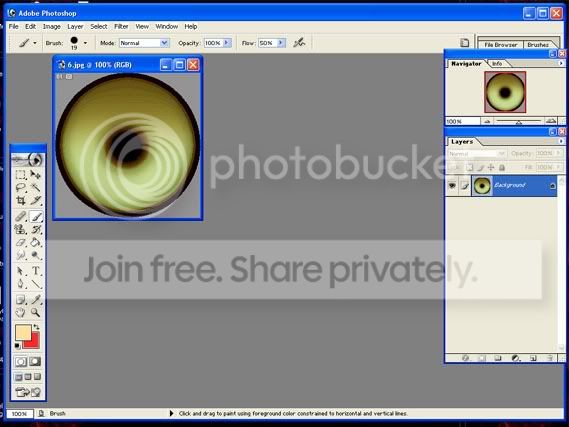Click the Navigator zoom slider
The image size is (569, 427).
(519, 122)
